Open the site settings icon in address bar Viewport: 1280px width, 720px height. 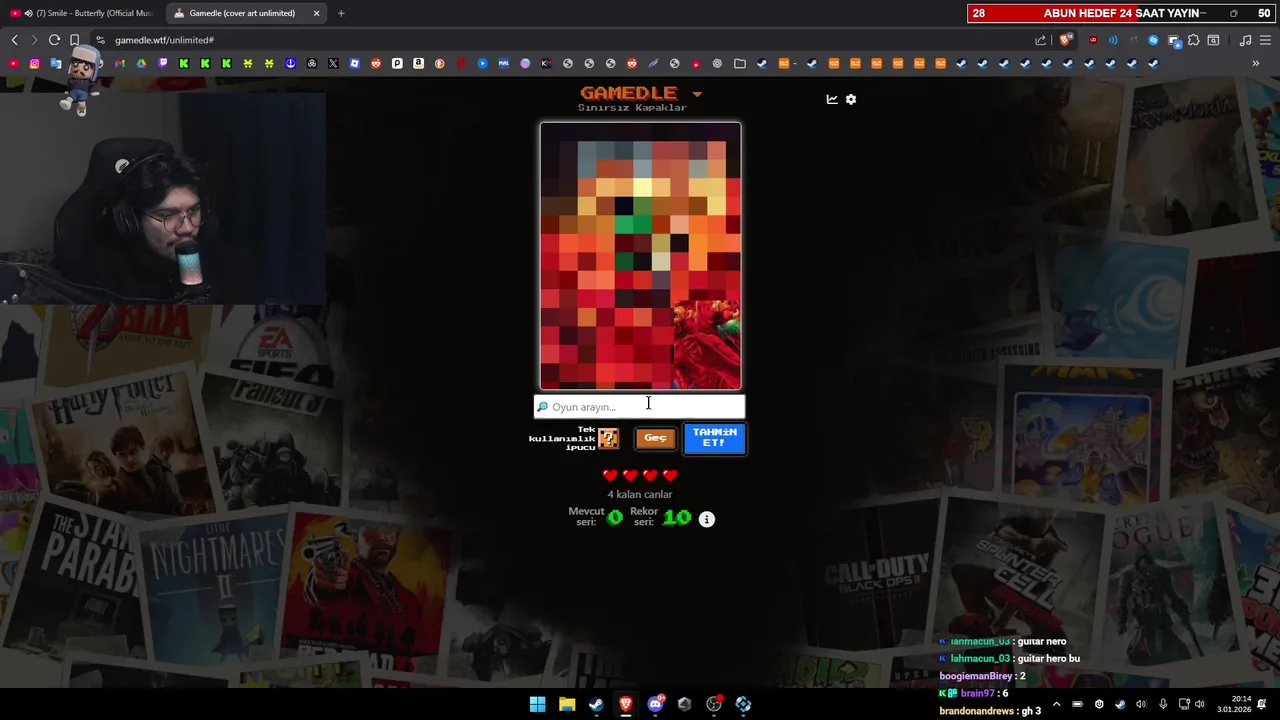click(100, 40)
